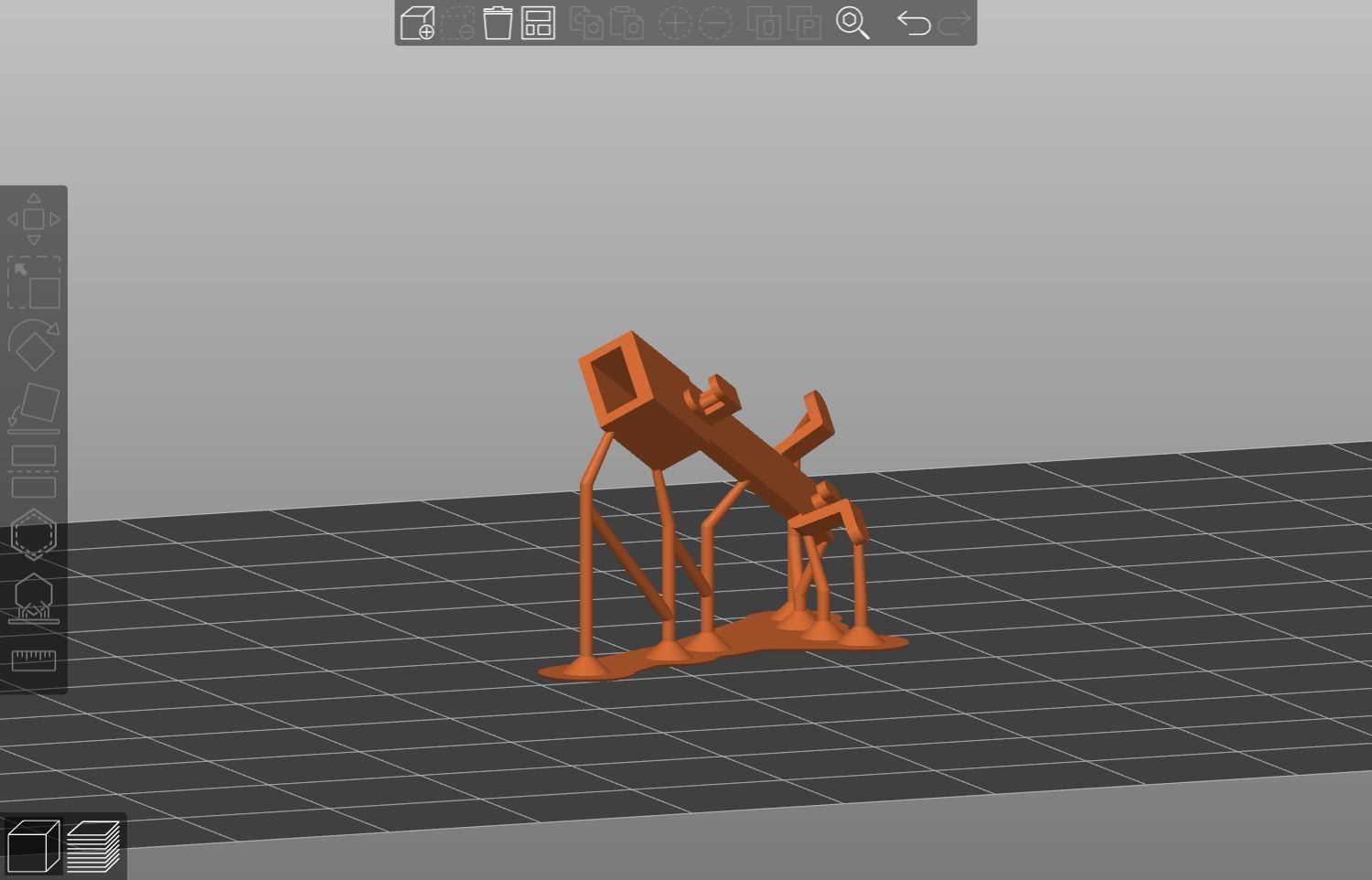The image size is (1372, 880).
Task: Click the Arrange objects icon
Action: pyautogui.click(x=538, y=23)
